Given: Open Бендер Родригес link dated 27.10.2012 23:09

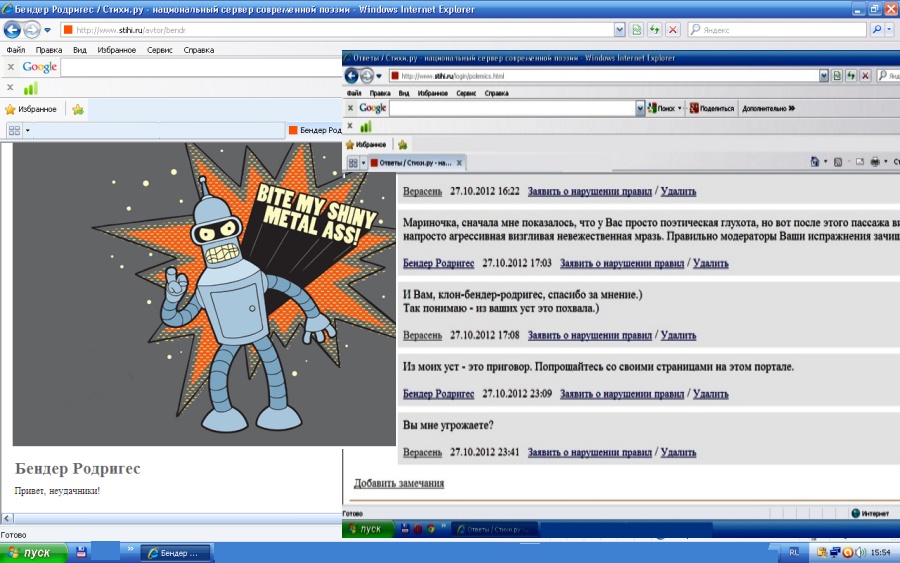Looking at the screenshot, I should pyautogui.click(x=439, y=394).
